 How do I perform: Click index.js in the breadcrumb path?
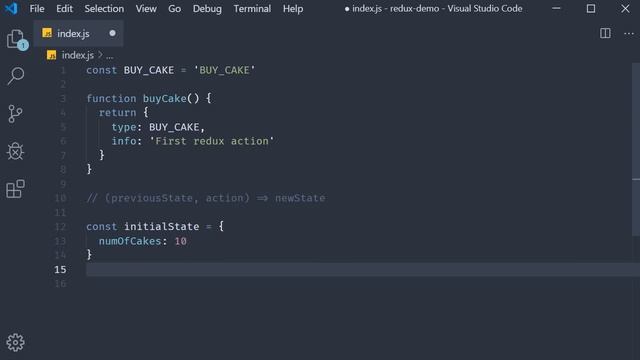(78, 55)
